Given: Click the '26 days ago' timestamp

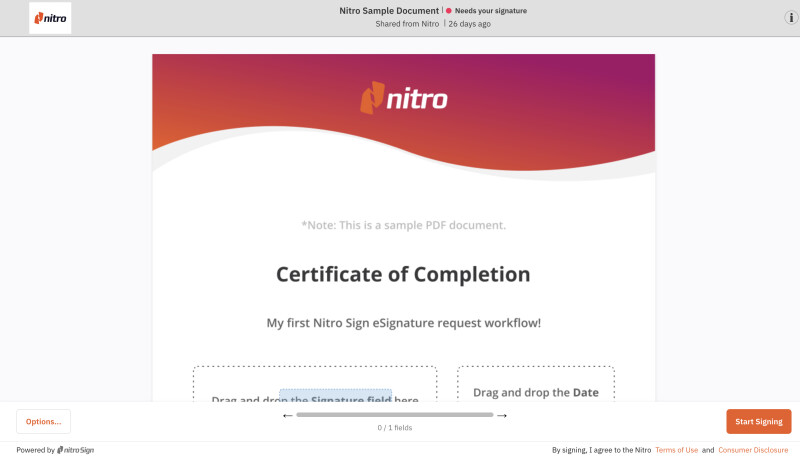Looking at the screenshot, I should (x=469, y=24).
